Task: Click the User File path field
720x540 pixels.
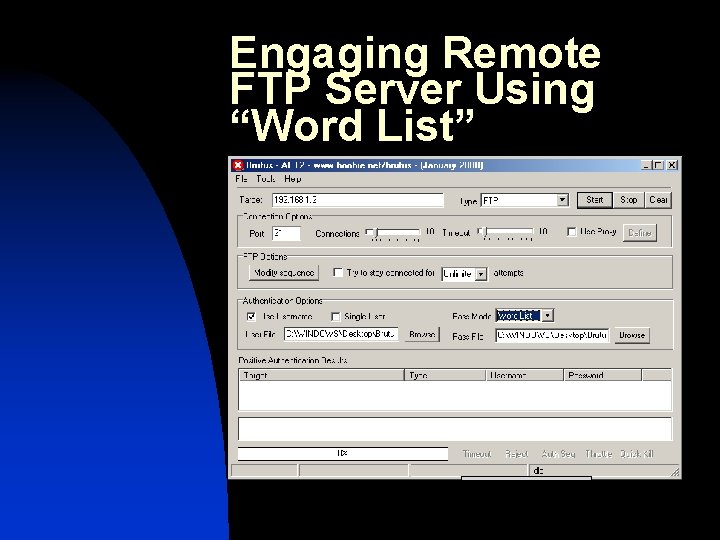Action: (x=341, y=334)
